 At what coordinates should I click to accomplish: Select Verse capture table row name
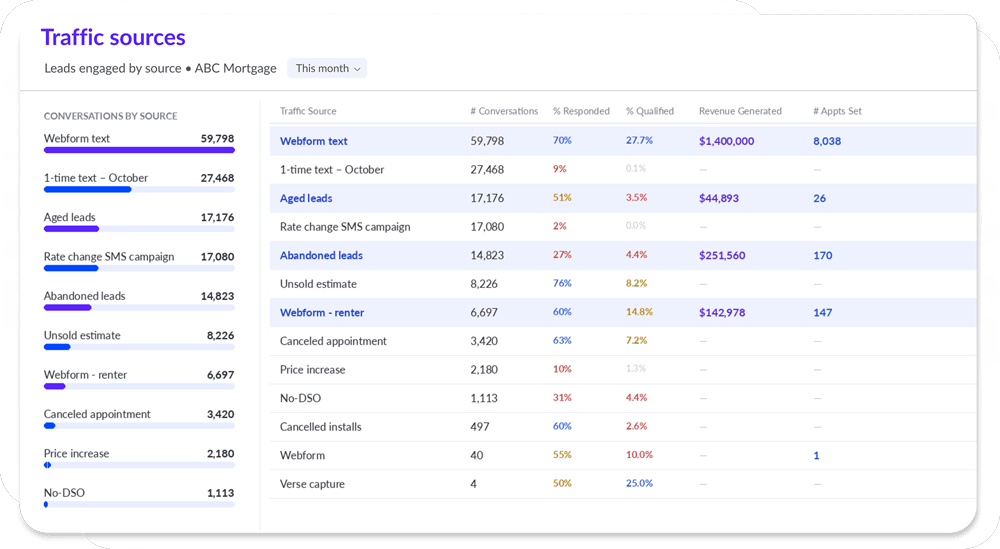[312, 484]
